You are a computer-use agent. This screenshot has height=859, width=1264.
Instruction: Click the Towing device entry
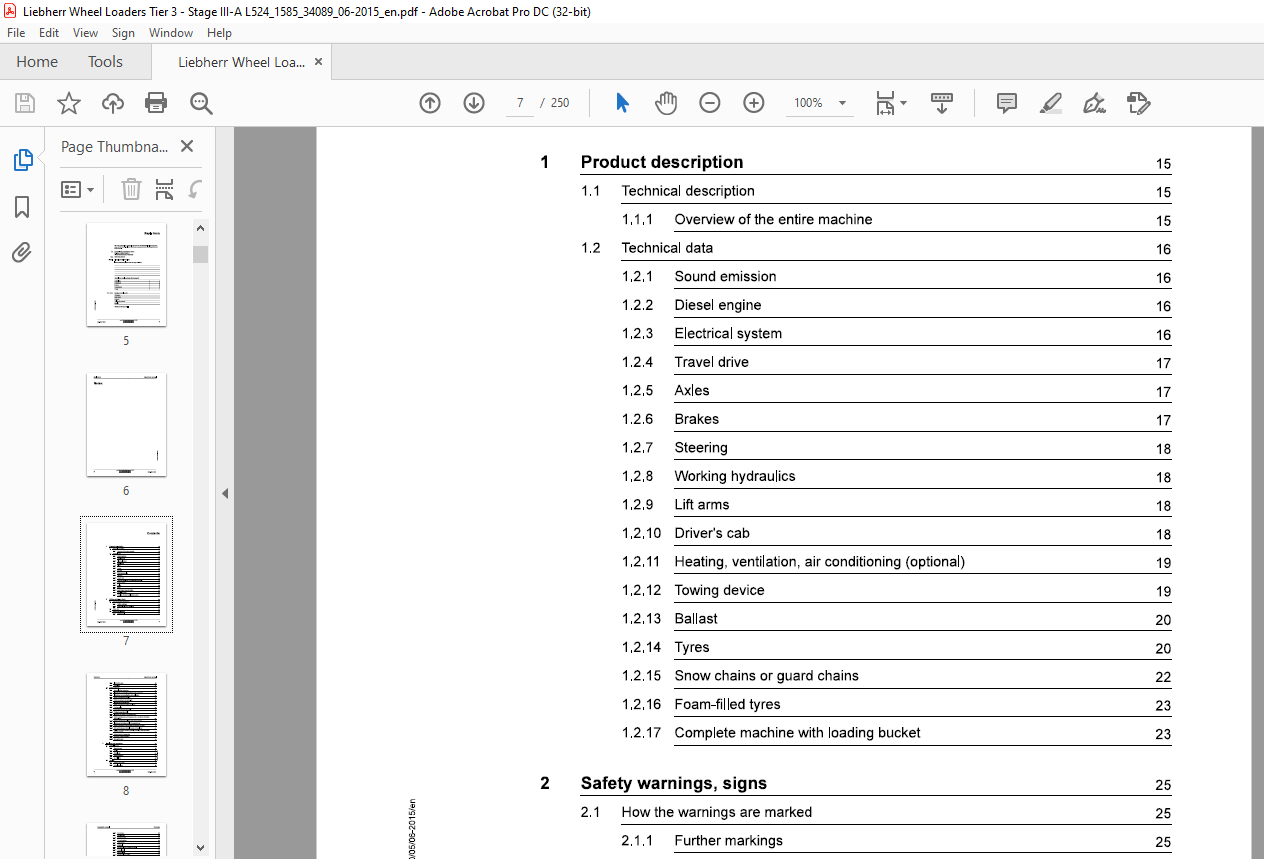point(719,590)
